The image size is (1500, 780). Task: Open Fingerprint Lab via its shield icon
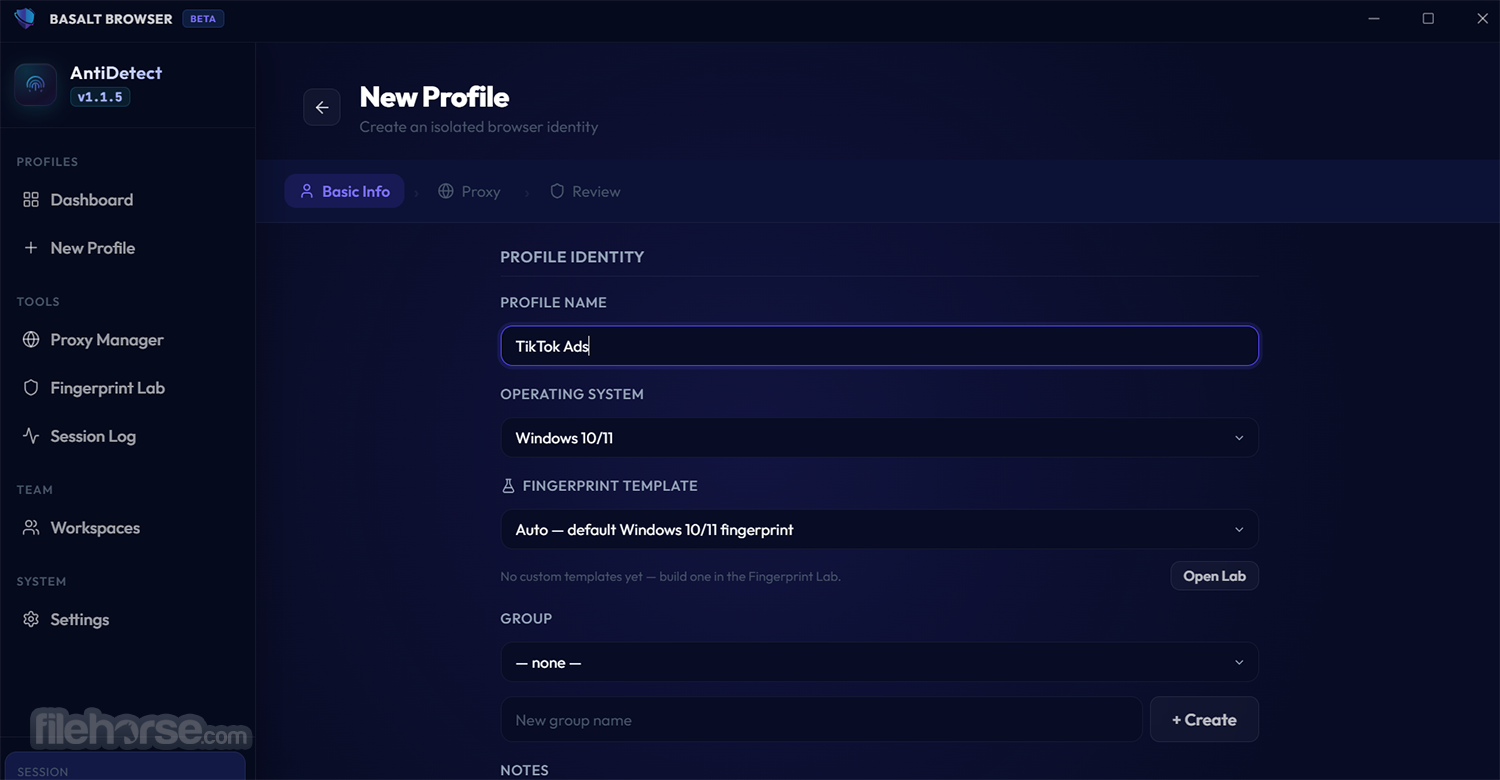click(x=31, y=388)
